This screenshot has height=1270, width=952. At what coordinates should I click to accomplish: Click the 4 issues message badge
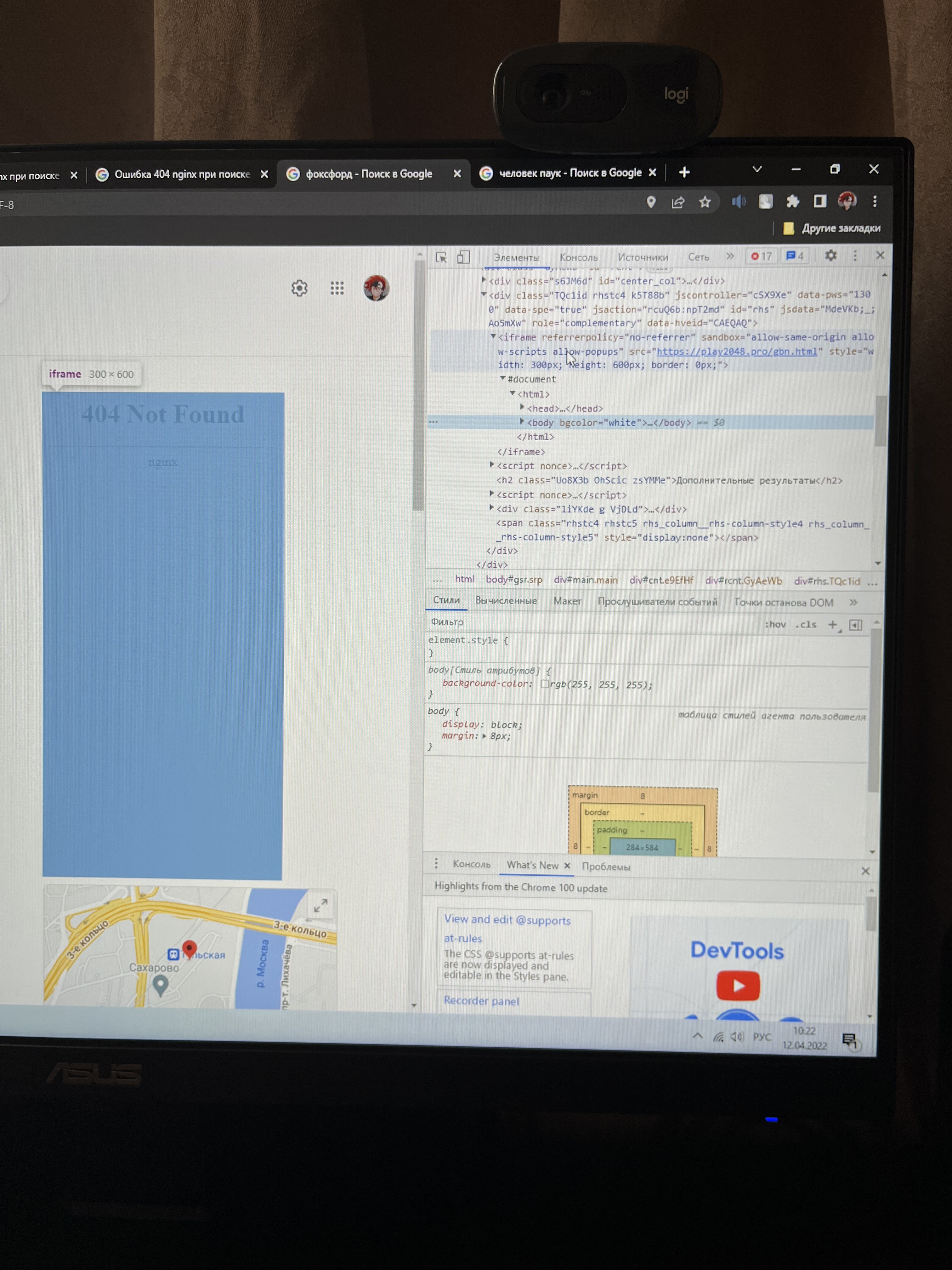click(x=795, y=256)
